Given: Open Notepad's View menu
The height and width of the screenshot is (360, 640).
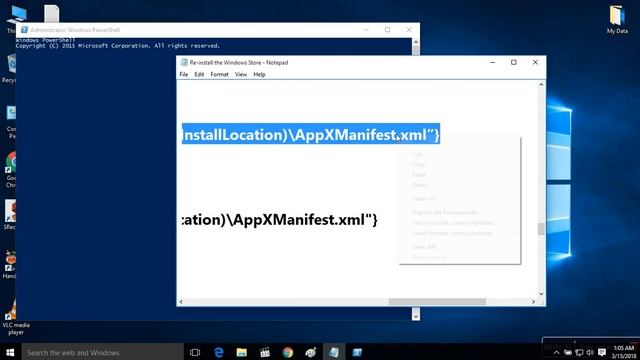Looking at the screenshot, I should click(x=241, y=74).
